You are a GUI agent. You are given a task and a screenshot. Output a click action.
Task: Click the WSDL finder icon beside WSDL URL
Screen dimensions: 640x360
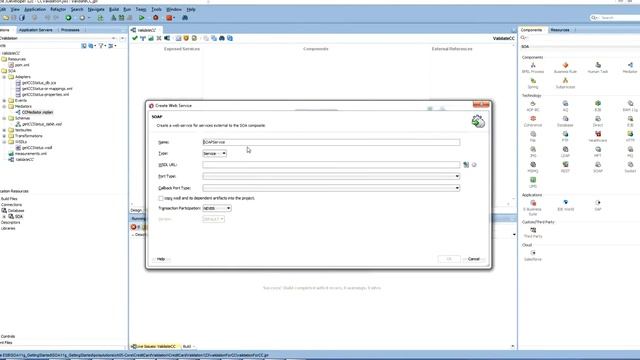click(466, 165)
